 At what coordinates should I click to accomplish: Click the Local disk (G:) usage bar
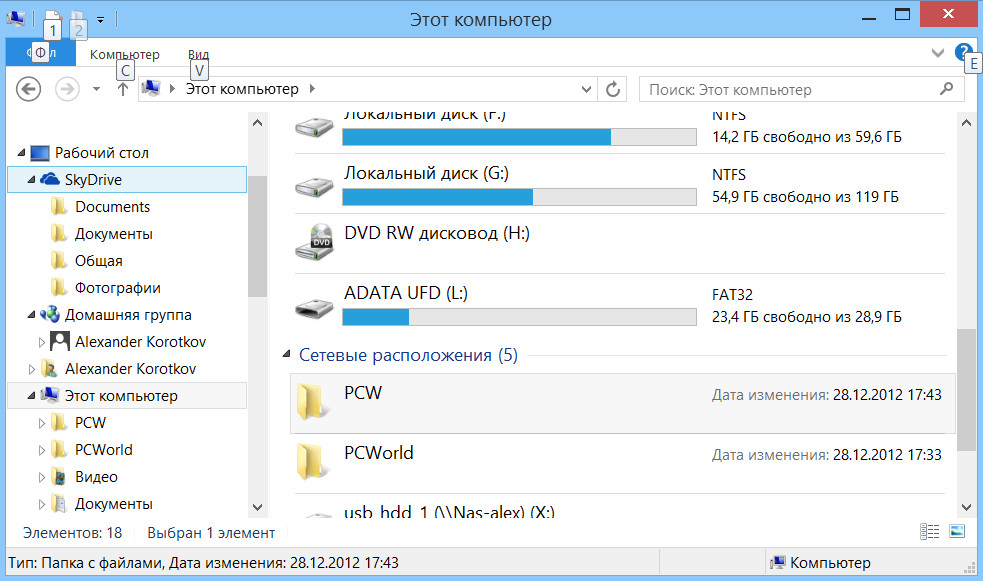[x=519, y=197]
